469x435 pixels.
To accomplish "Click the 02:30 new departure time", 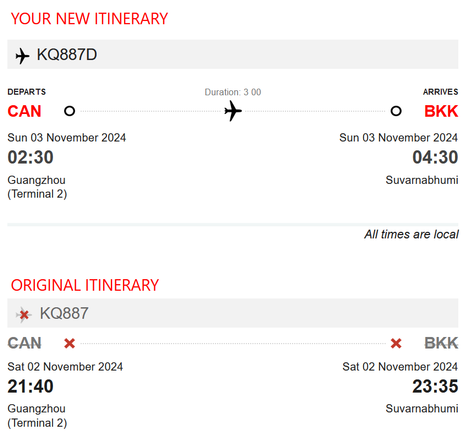I will (x=30, y=157).
